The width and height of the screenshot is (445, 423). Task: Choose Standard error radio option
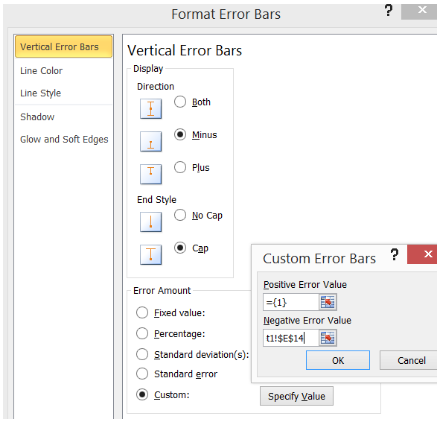click(x=142, y=374)
